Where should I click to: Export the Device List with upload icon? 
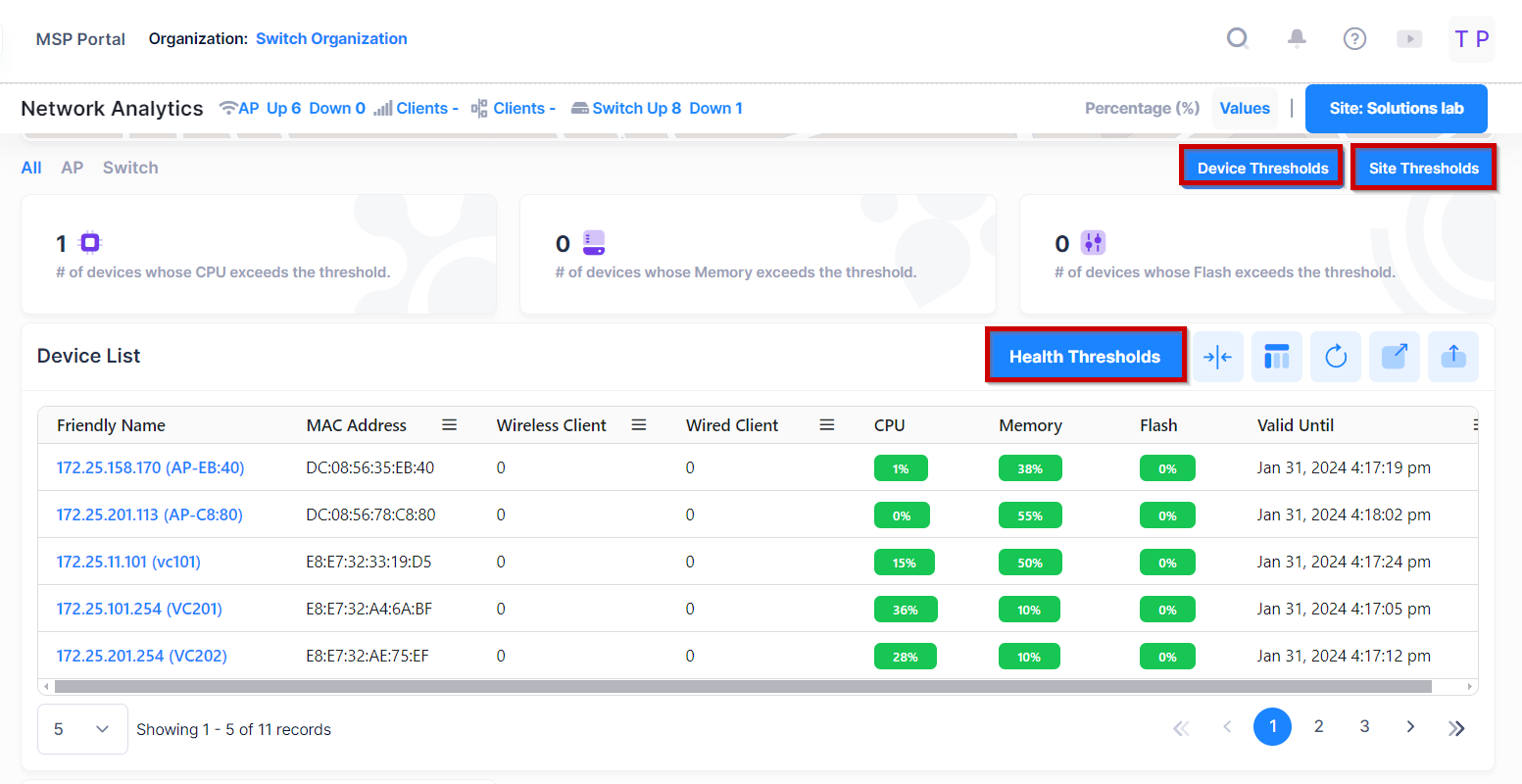pyautogui.click(x=1453, y=357)
